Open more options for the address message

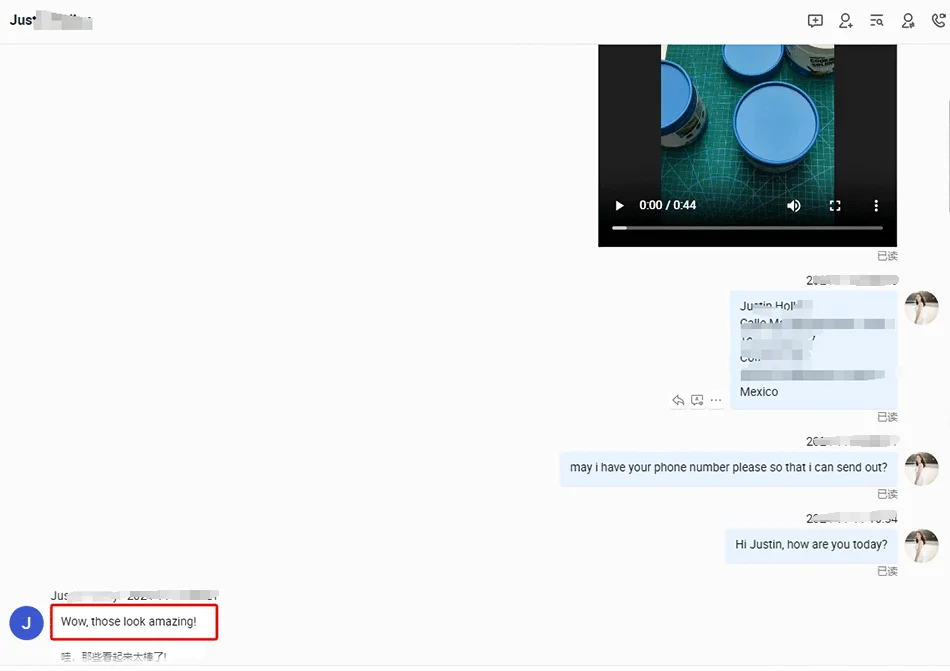[716, 400]
